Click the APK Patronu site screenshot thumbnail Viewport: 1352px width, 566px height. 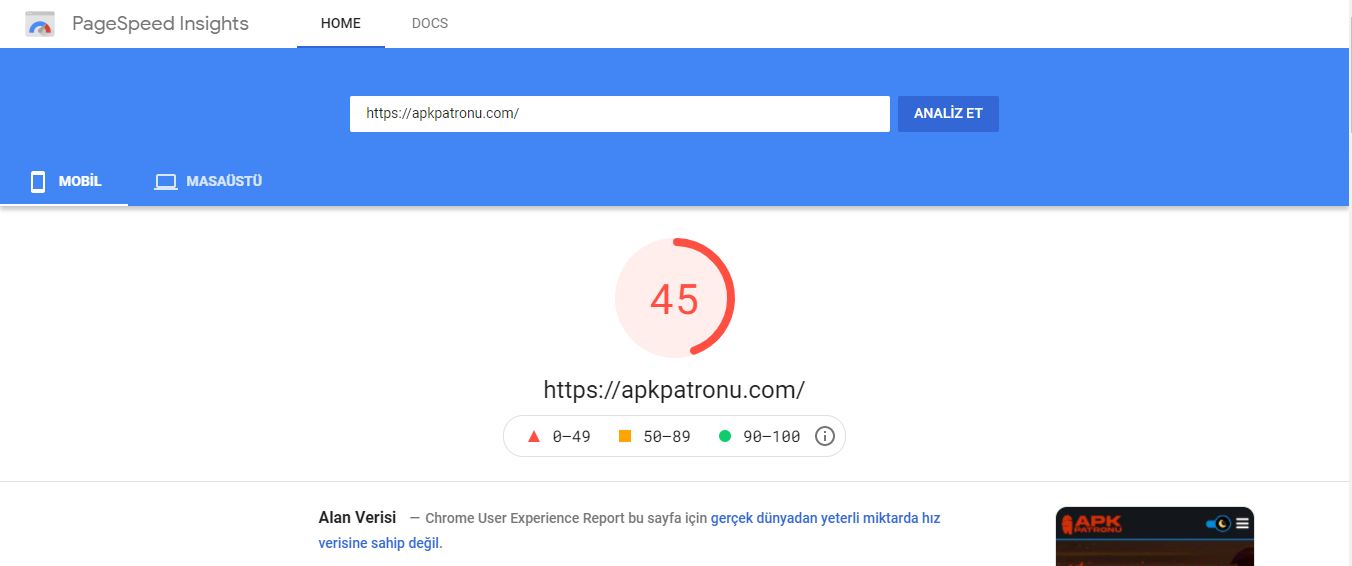tap(1155, 537)
